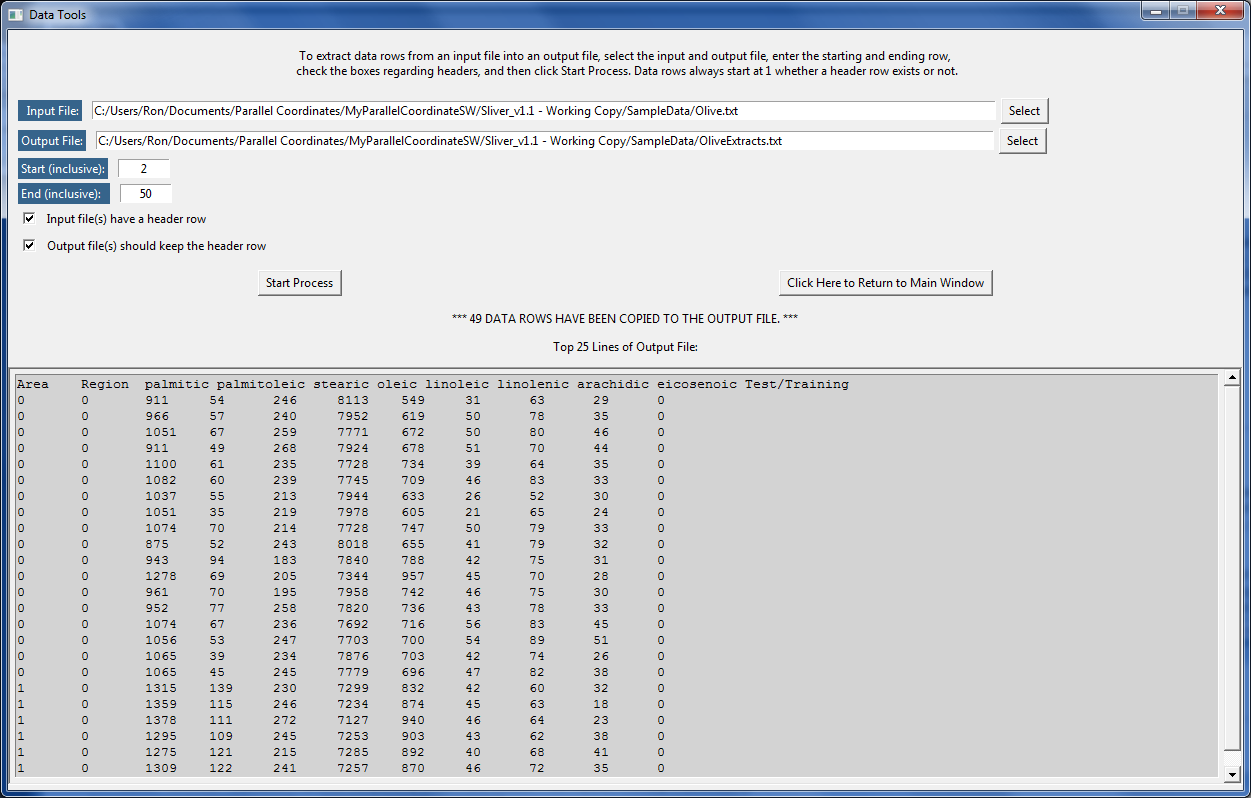Screen dimensions: 1251x798
Task: Click the scroll down arrow of output preview
Action: click(x=1232, y=773)
